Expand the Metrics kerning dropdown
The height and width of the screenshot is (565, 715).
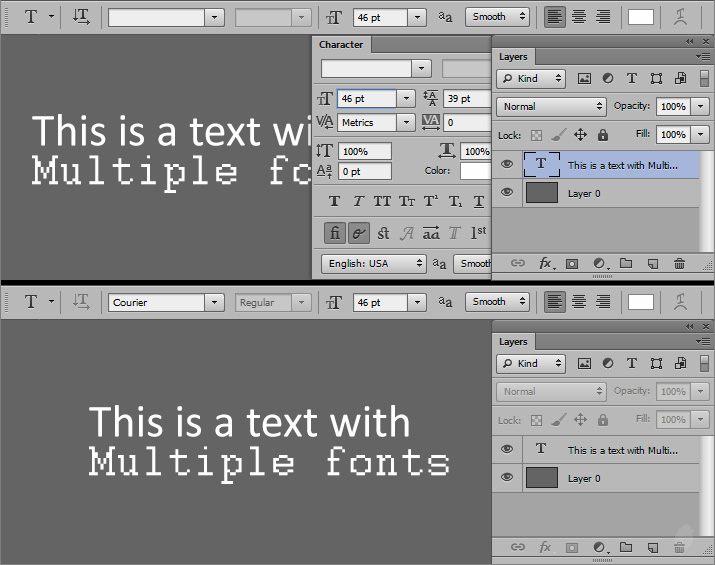click(405, 123)
